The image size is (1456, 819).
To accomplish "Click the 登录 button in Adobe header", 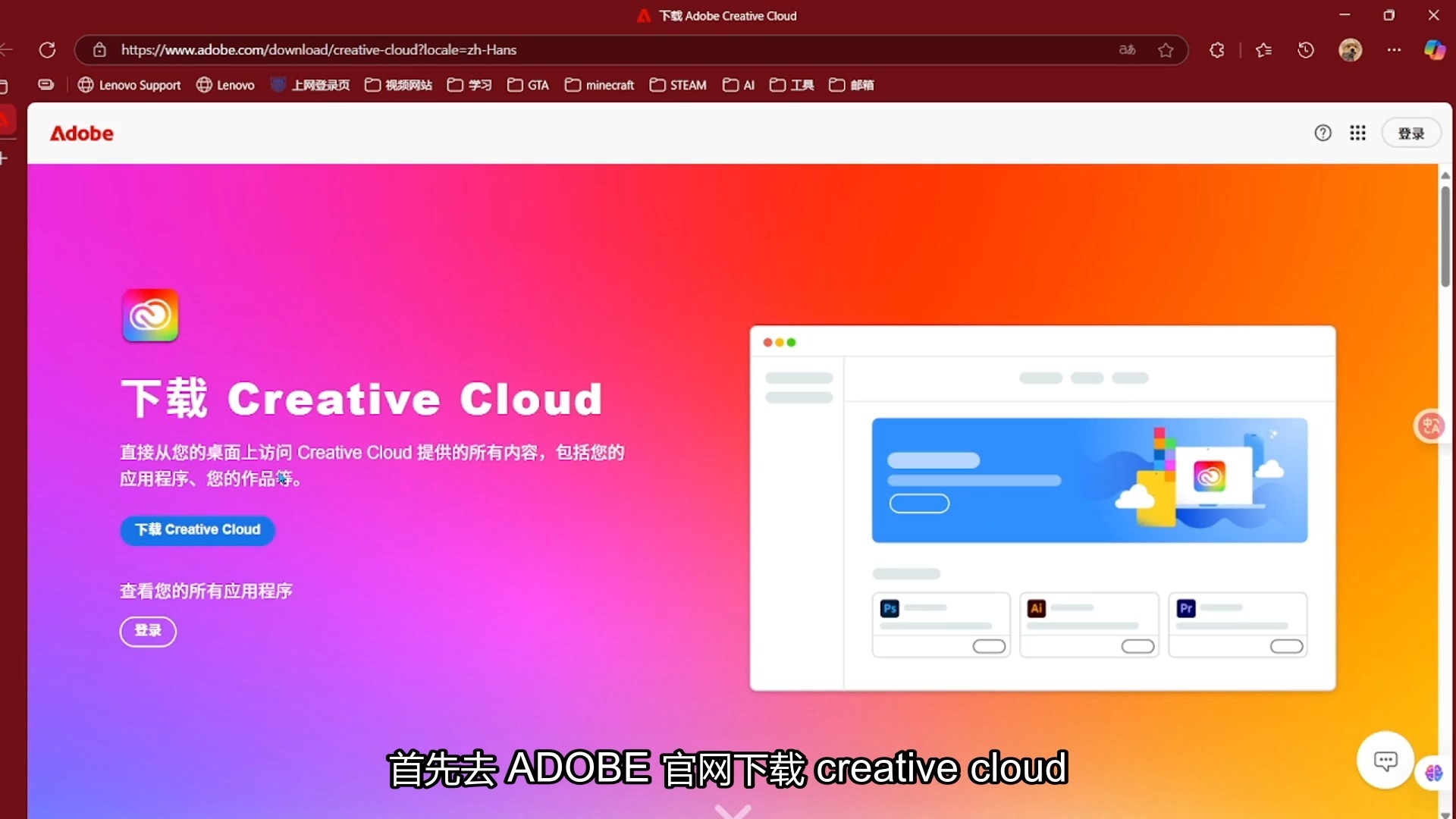I will pyautogui.click(x=1411, y=133).
